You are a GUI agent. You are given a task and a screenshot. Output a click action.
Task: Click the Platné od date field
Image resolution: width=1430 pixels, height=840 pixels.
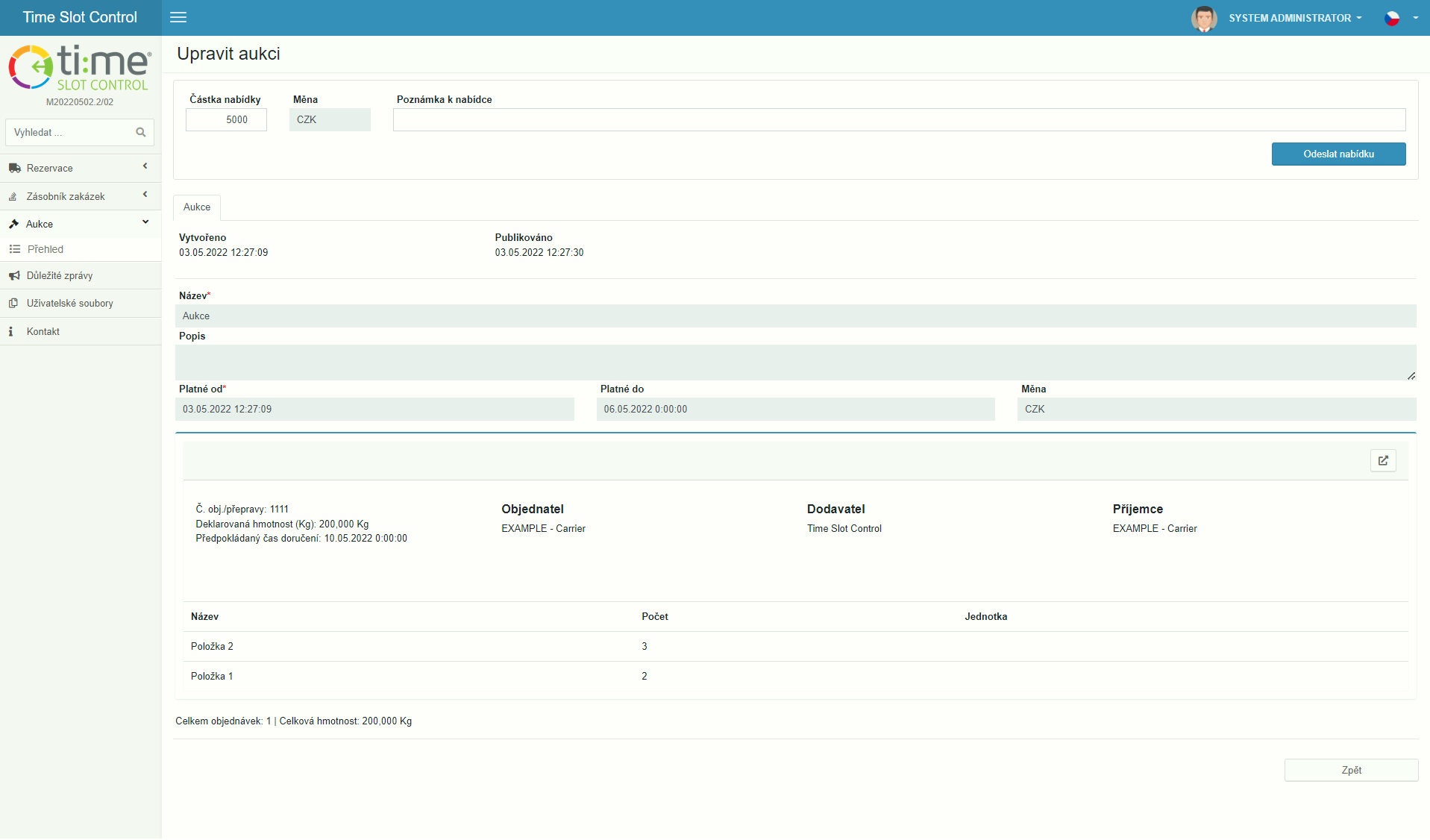(x=374, y=409)
